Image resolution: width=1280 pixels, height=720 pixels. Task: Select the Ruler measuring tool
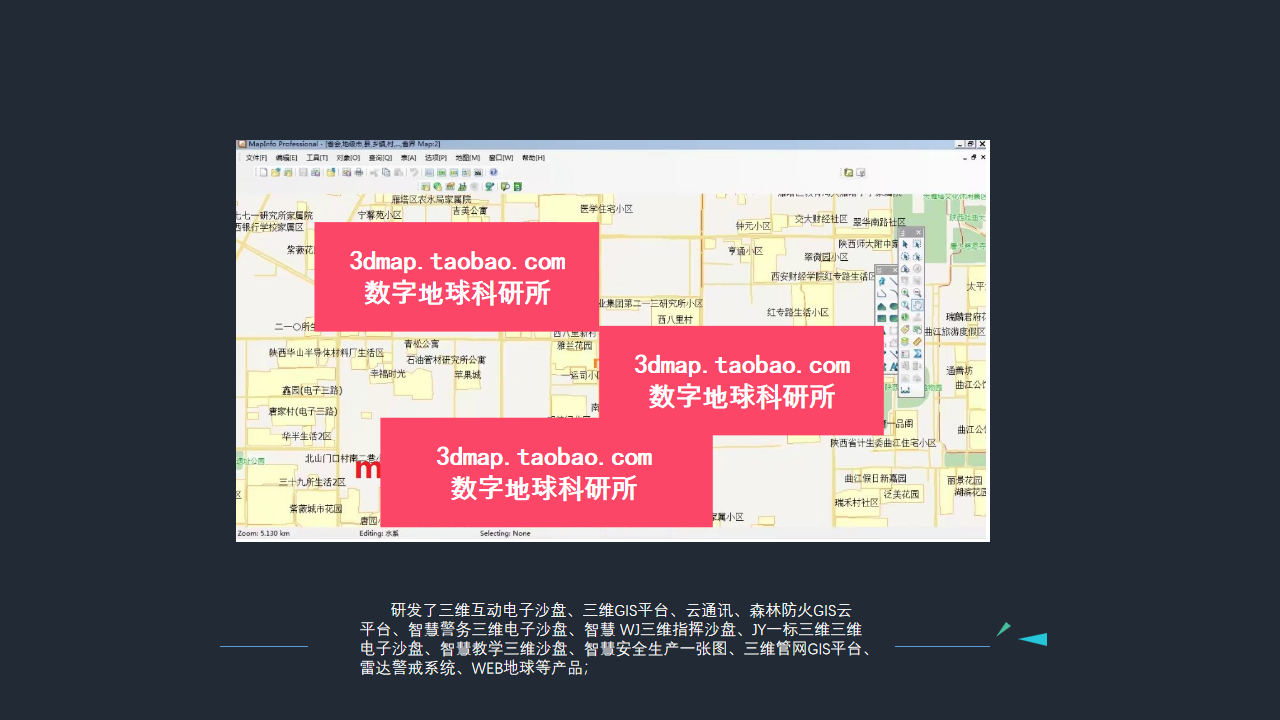point(917,341)
